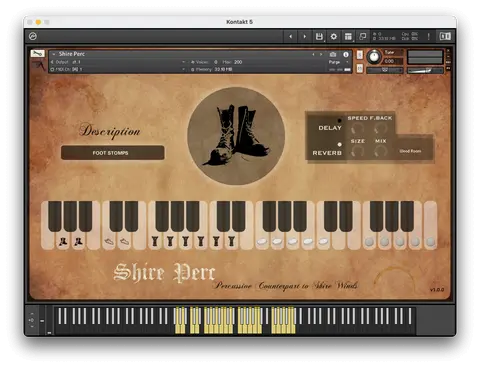Screen dimensions: 480x368
Task: Click the Tune knob
Action: click(x=374, y=57)
